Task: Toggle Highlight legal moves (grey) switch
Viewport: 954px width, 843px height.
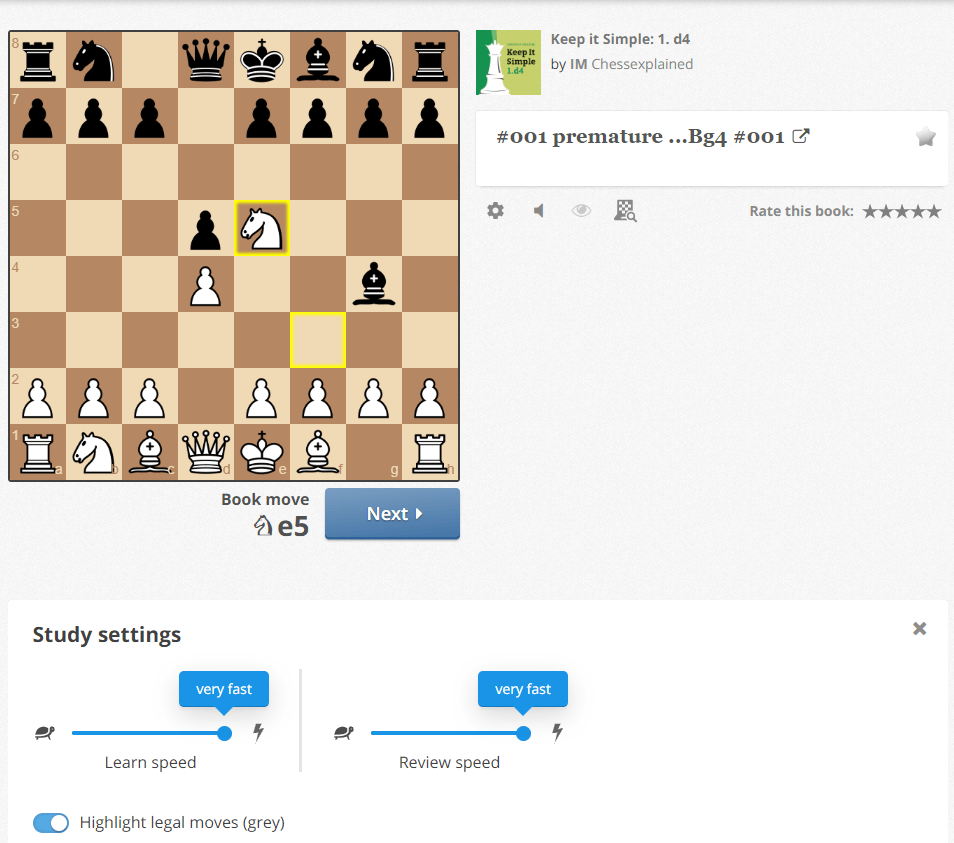Action: (x=51, y=823)
